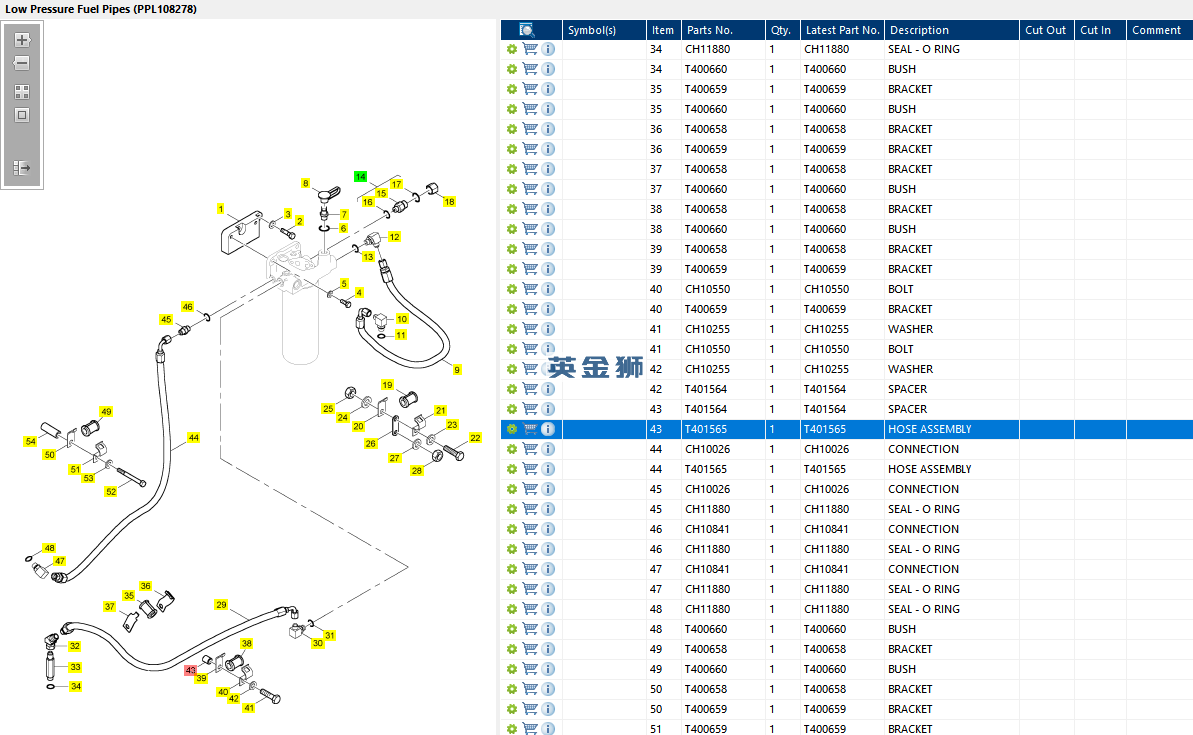
Task: Click WASHER description in item 42 row
Action: 910,369
